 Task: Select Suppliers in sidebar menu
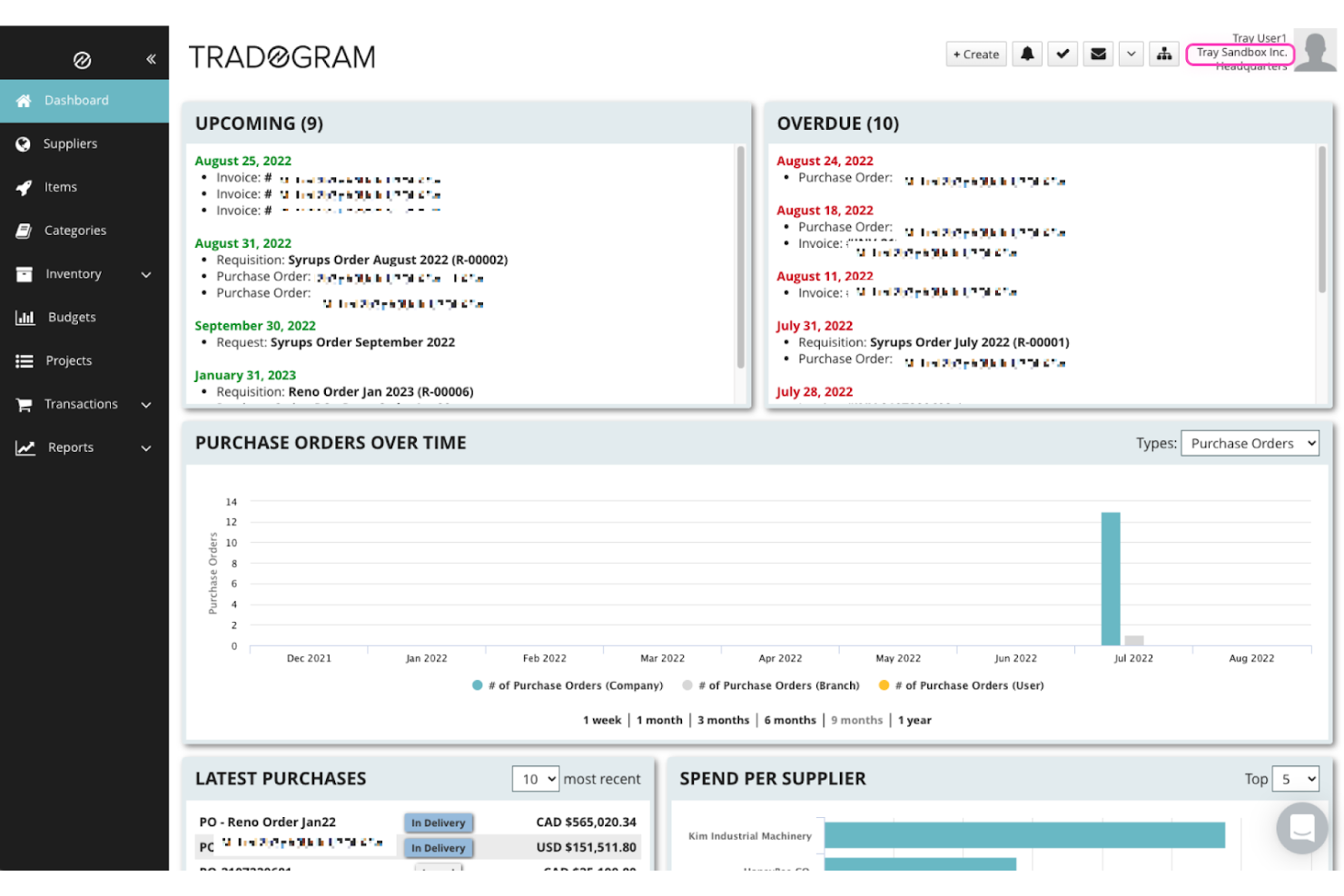pyautogui.click(x=70, y=144)
